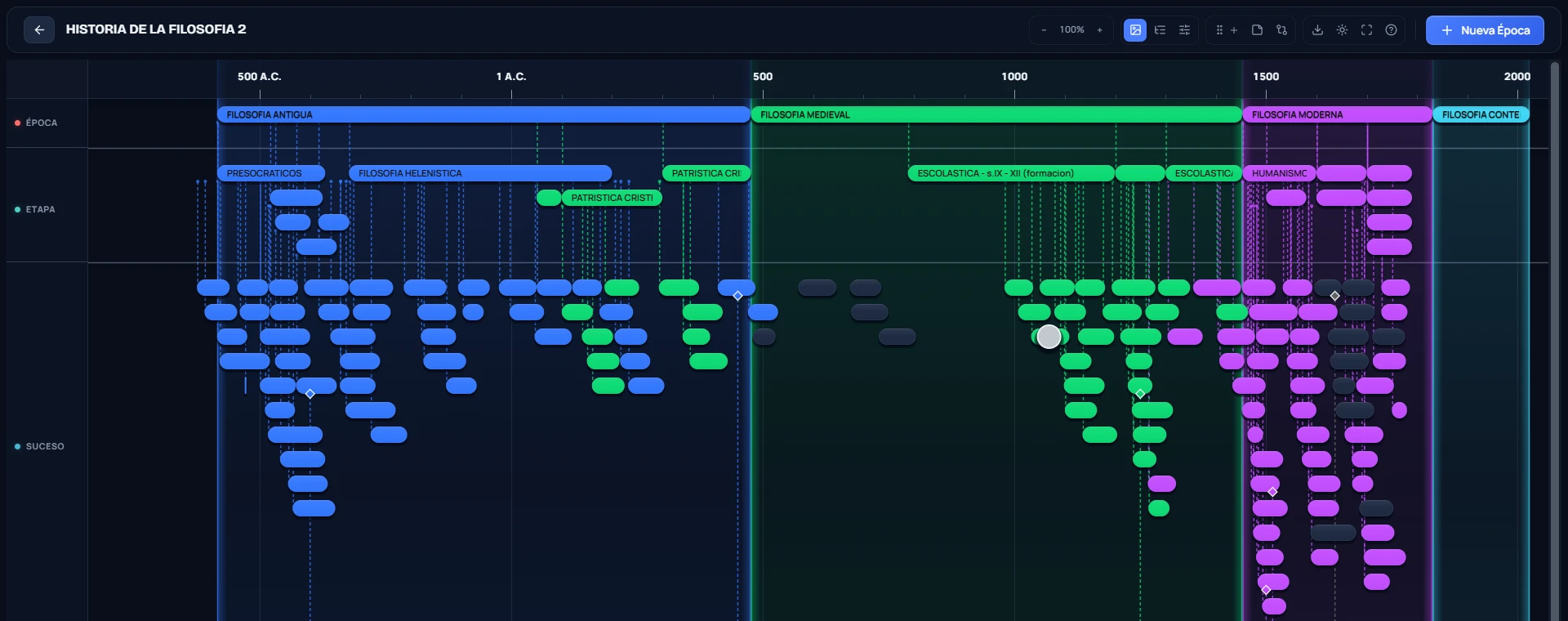Switch to the list tree view icon
The width and height of the screenshot is (1568, 621).
pyautogui.click(x=1160, y=30)
